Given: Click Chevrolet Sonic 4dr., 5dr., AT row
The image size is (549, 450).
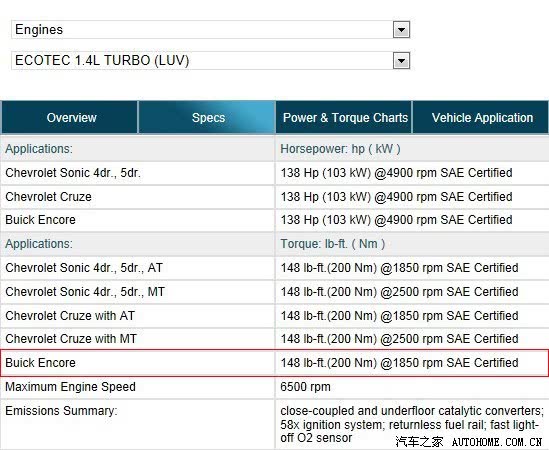Looking at the screenshot, I should pyautogui.click(x=274, y=268).
